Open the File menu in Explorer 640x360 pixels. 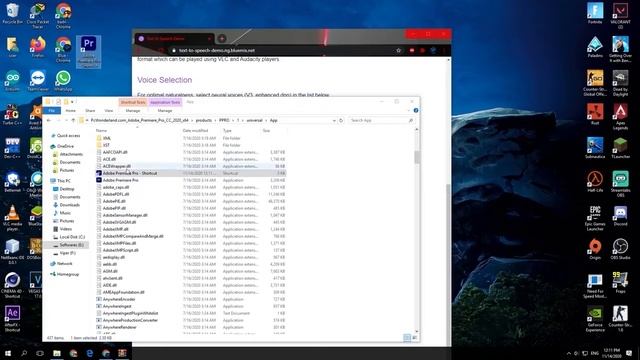[x=52, y=111]
